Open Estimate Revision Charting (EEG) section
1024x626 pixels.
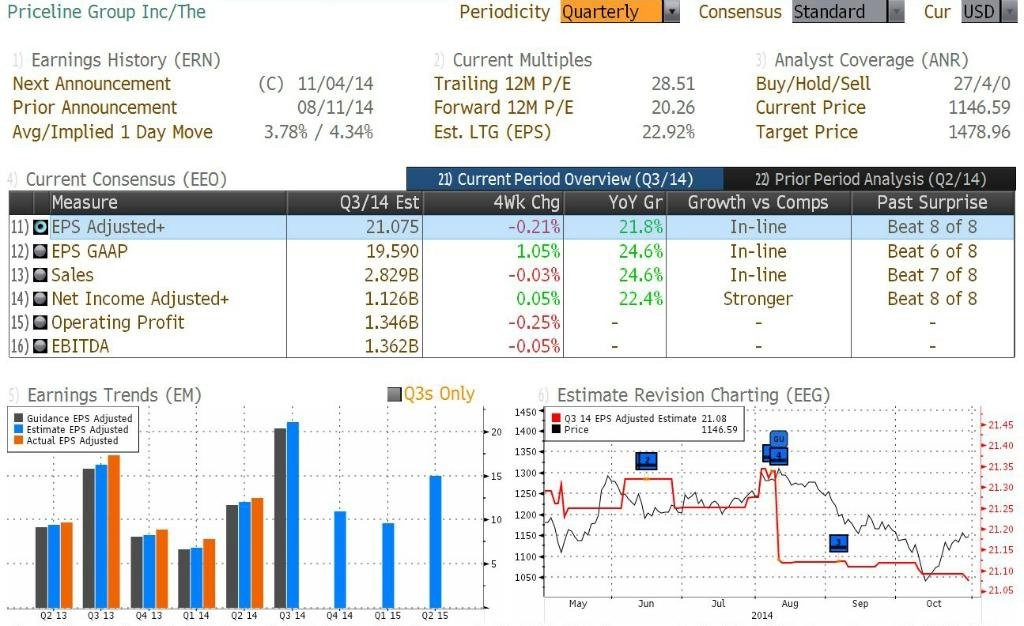point(693,395)
